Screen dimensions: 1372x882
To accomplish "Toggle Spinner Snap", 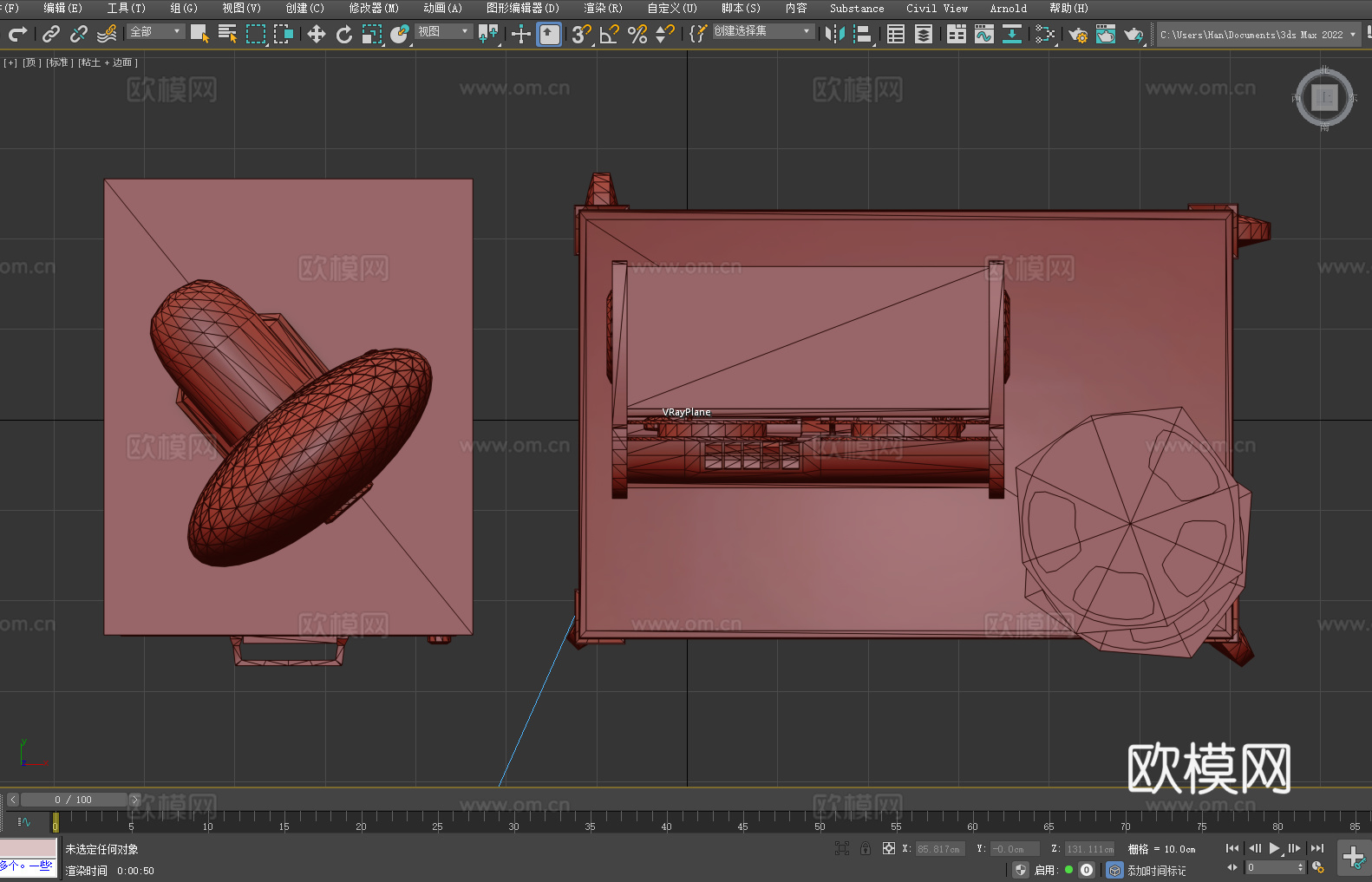I will point(665,34).
